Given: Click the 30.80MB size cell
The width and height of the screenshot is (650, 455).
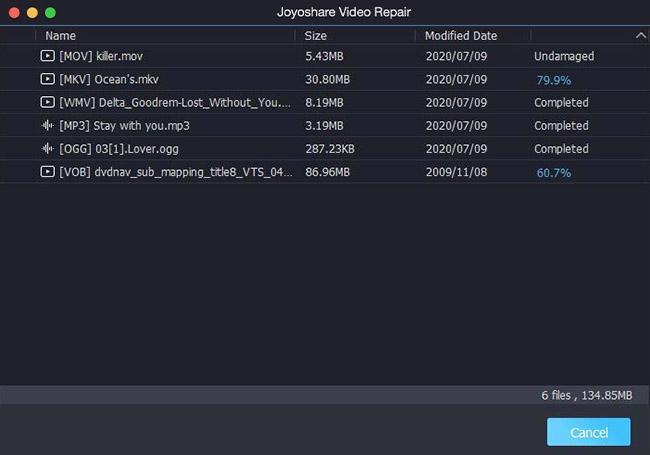Looking at the screenshot, I should click(327, 79).
